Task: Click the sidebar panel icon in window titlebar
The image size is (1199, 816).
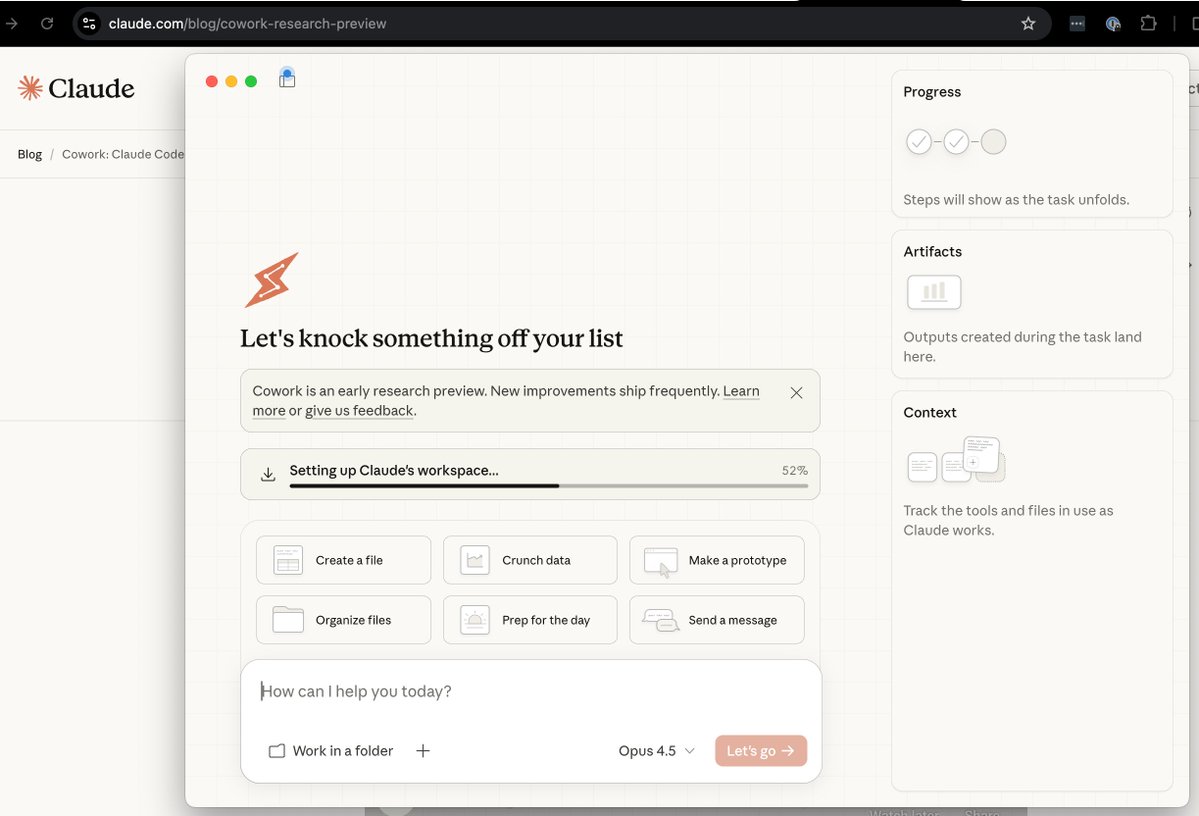Action: (x=287, y=78)
